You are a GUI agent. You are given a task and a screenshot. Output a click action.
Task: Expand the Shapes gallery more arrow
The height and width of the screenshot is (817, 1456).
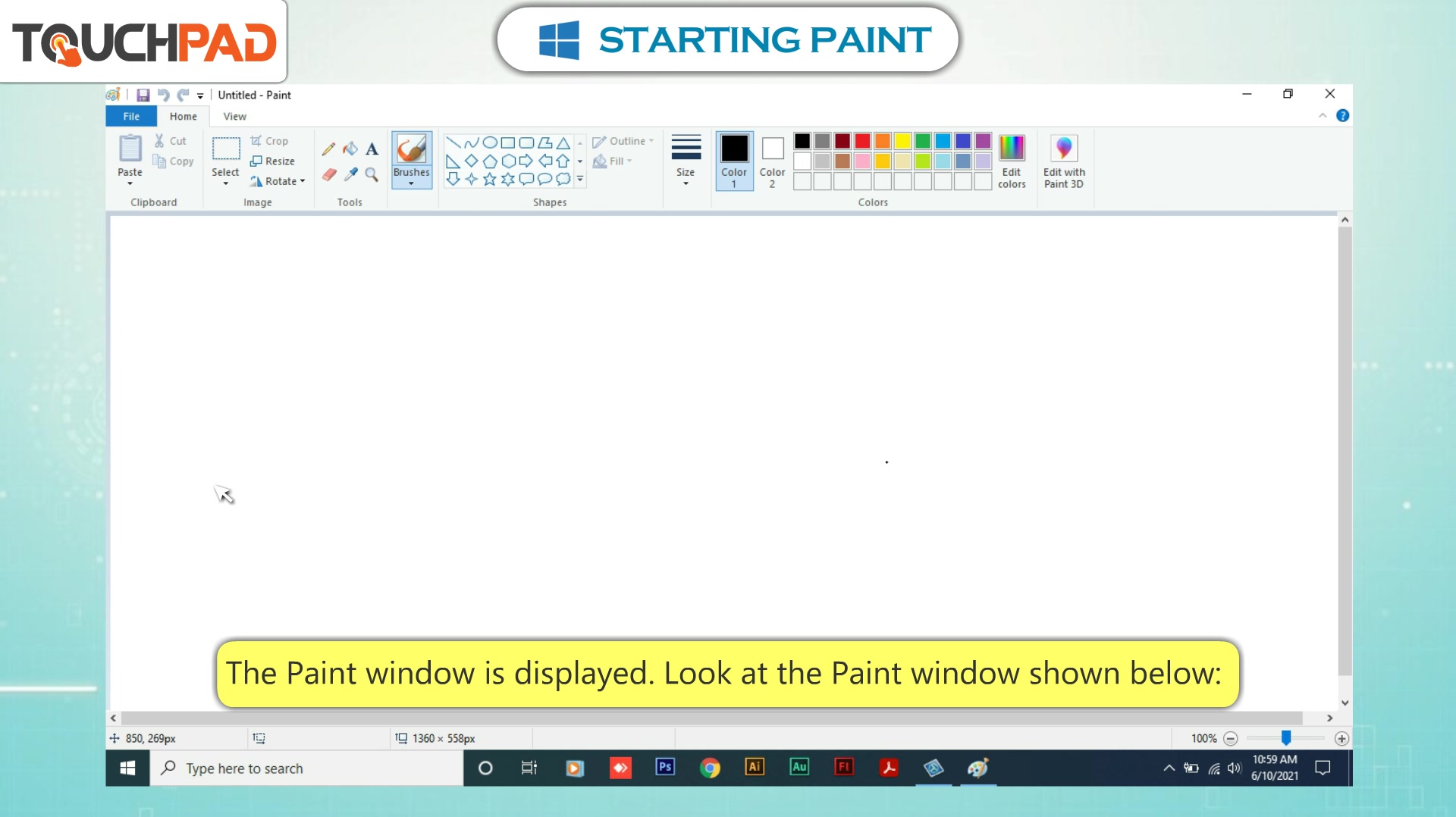tap(580, 180)
